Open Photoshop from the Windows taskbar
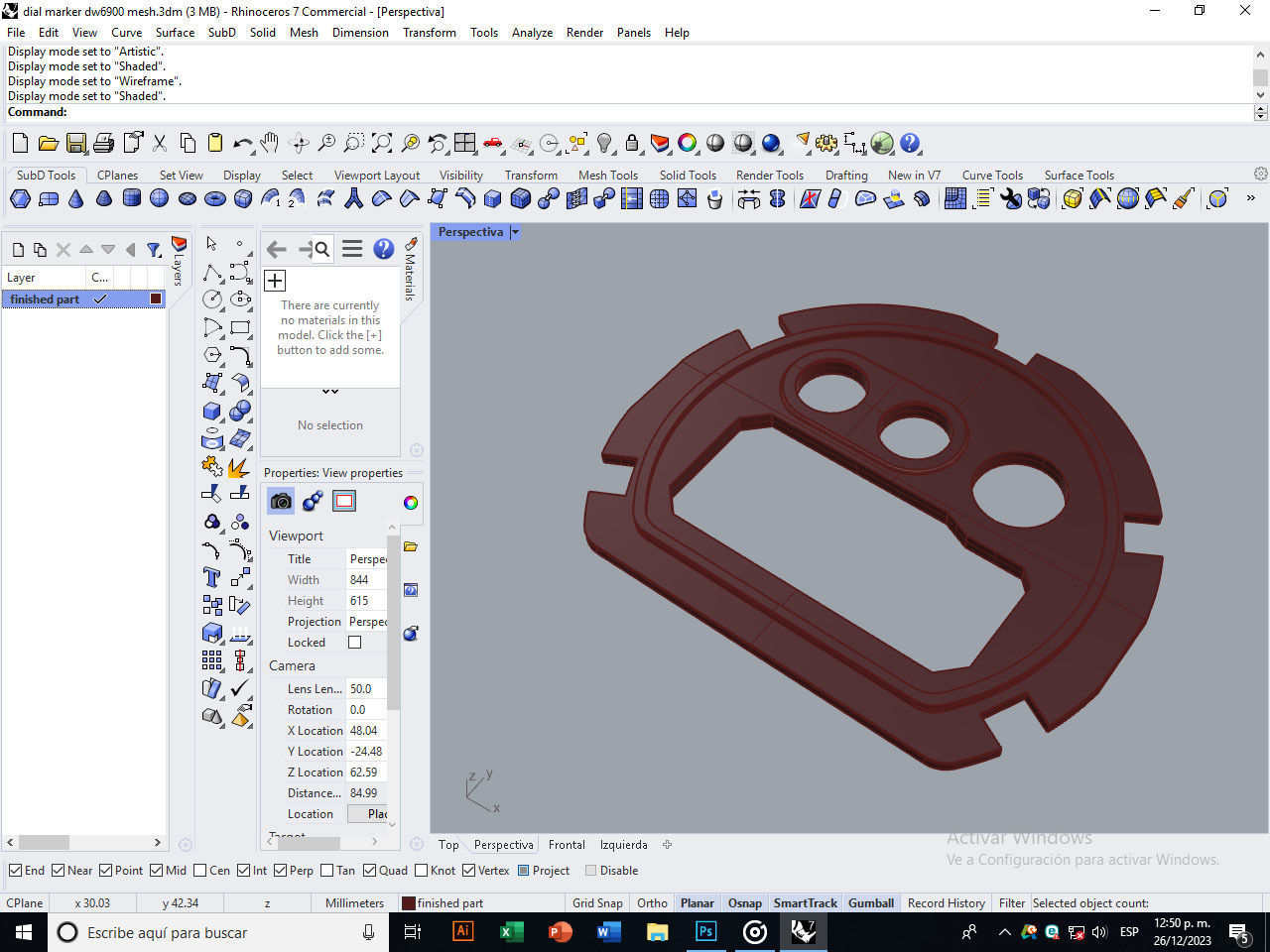Image resolution: width=1270 pixels, height=952 pixels. click(705, 932)
